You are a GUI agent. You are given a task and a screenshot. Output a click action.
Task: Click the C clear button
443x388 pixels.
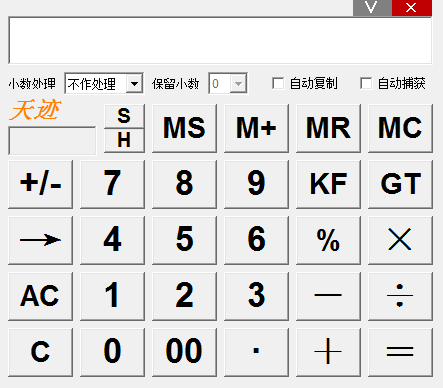(x=40, y=352)
